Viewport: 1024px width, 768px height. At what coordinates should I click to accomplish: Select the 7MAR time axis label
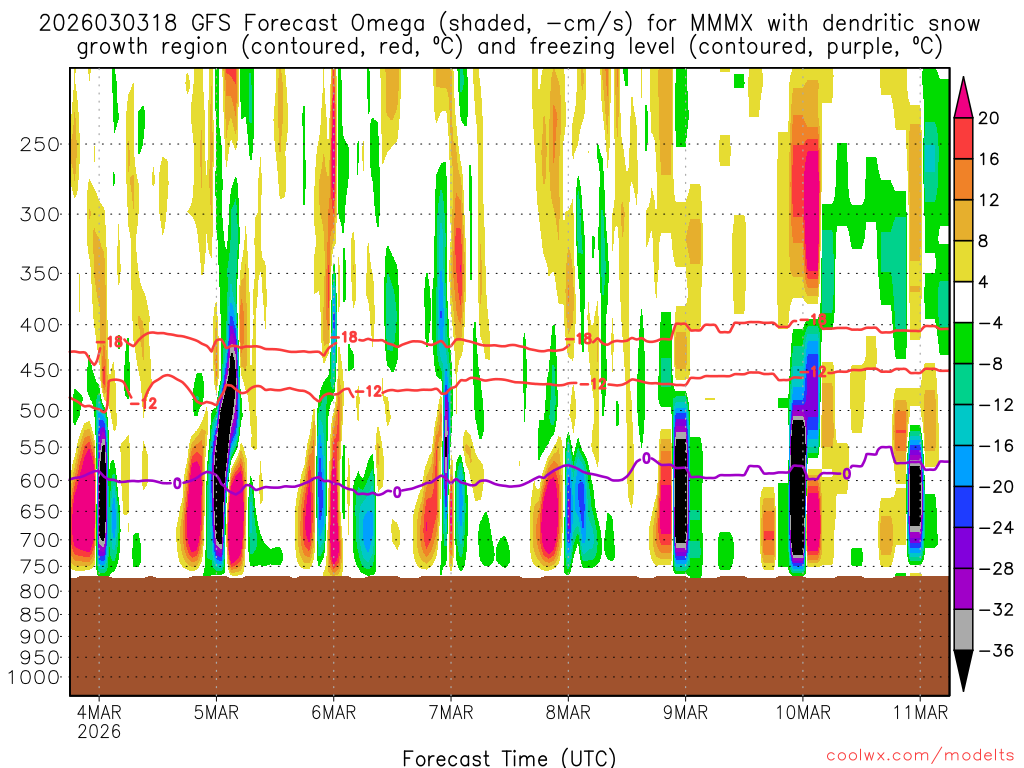click(450, 712)
